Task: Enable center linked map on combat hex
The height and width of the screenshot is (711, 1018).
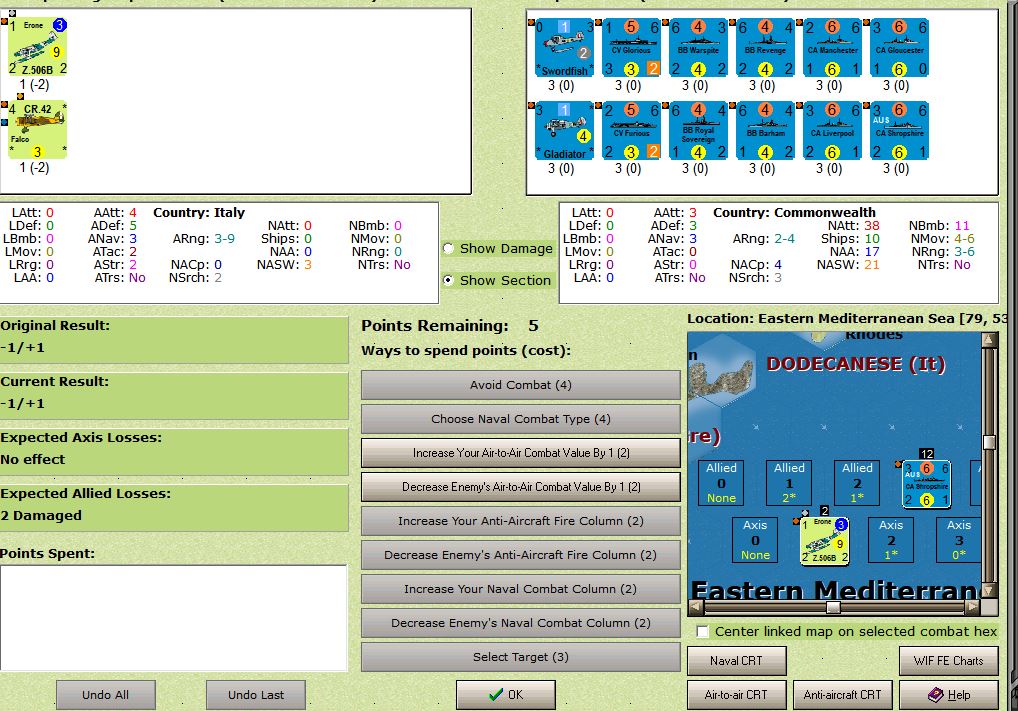Action: [x=847, y=631]
